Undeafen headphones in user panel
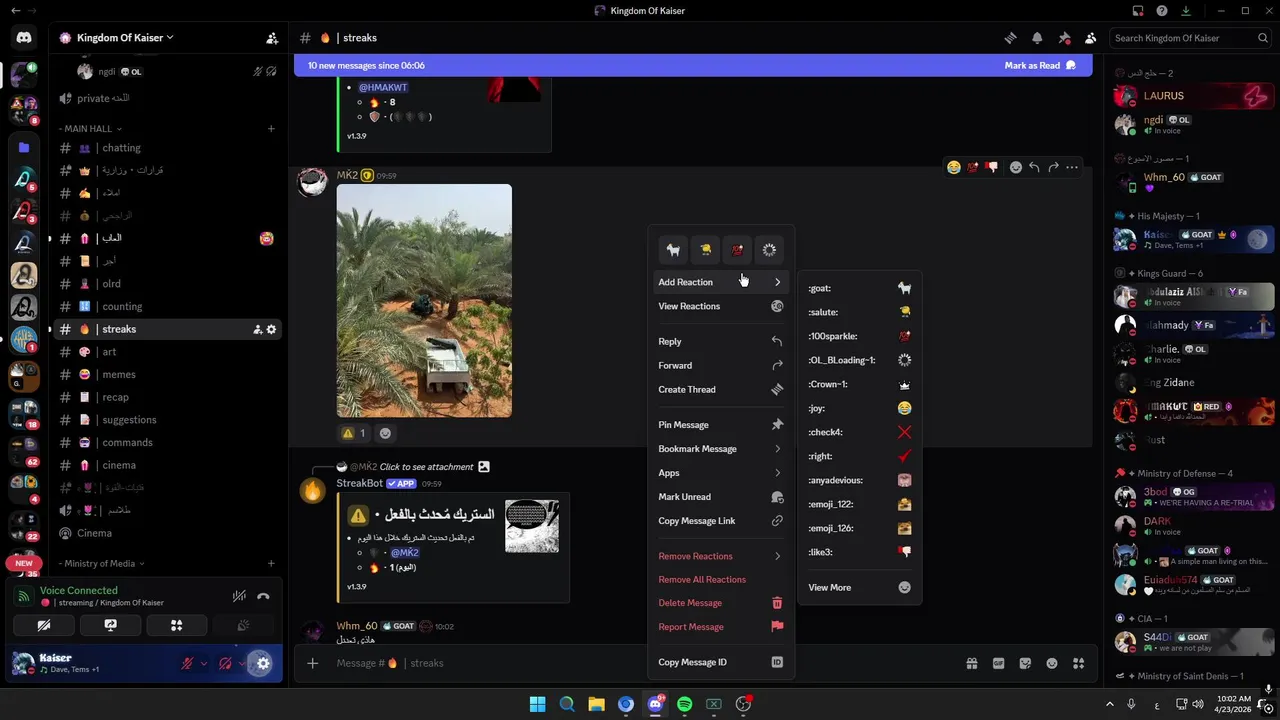Screen dimensions: 1280x720 225,663
